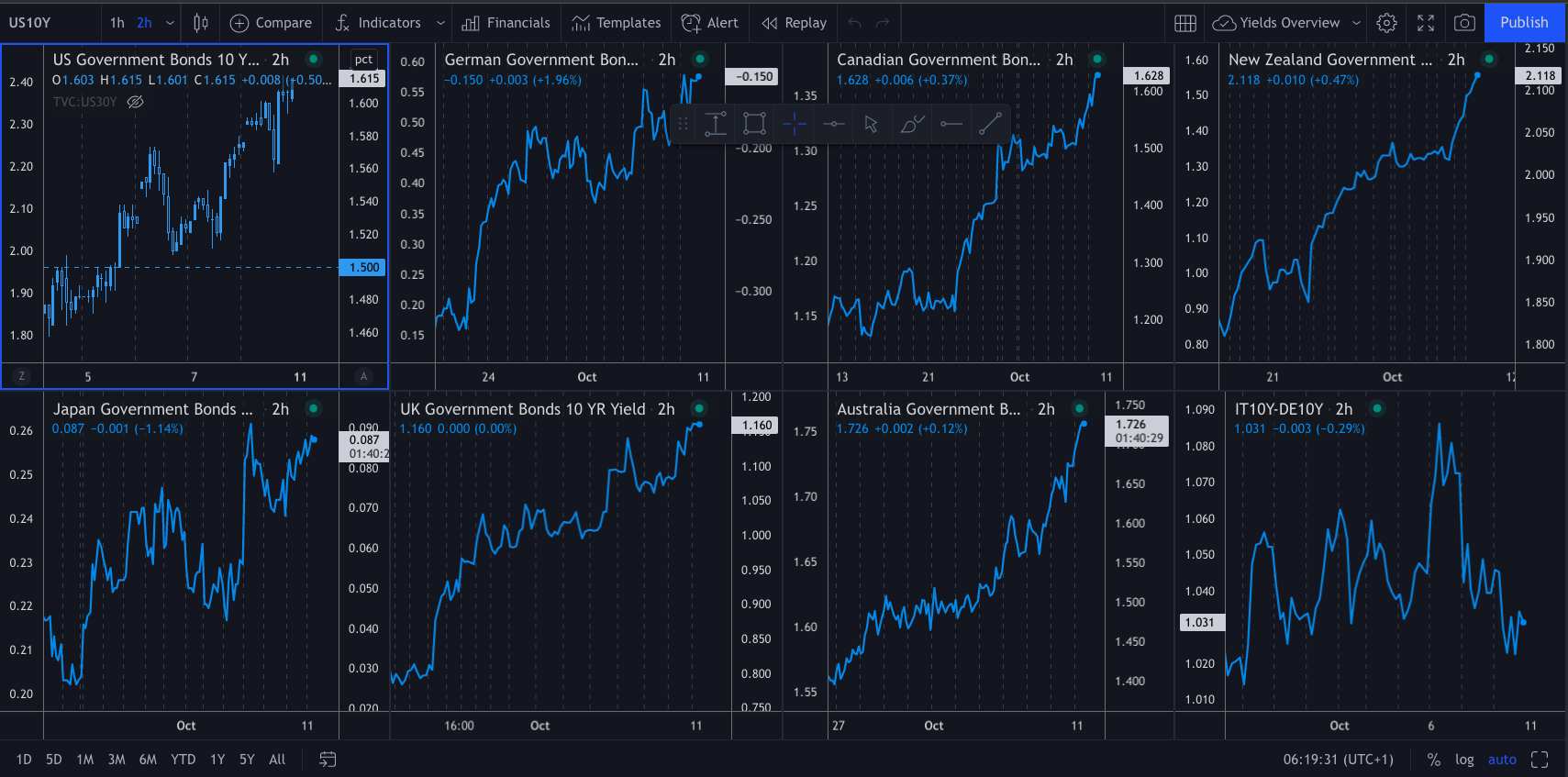Select the trend line tool
1568x777 pixels.
pyautogui.click(x=990, y=123)
